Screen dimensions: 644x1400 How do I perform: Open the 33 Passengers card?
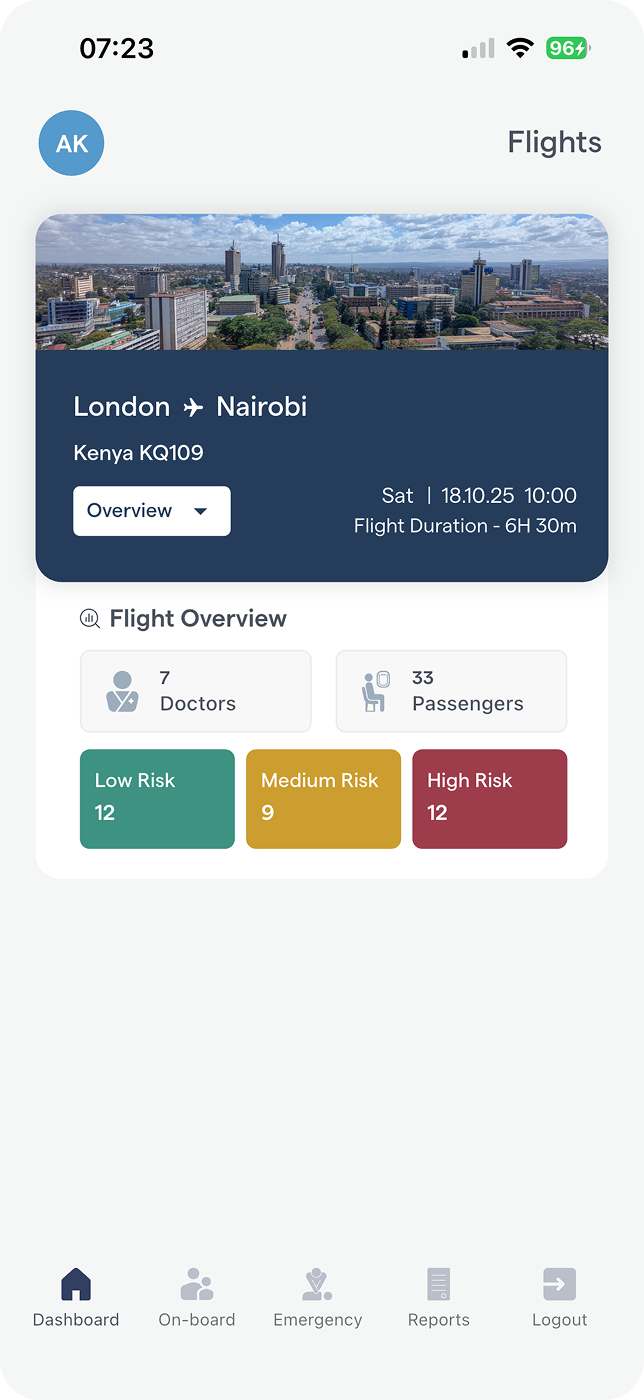pos(451,691)
